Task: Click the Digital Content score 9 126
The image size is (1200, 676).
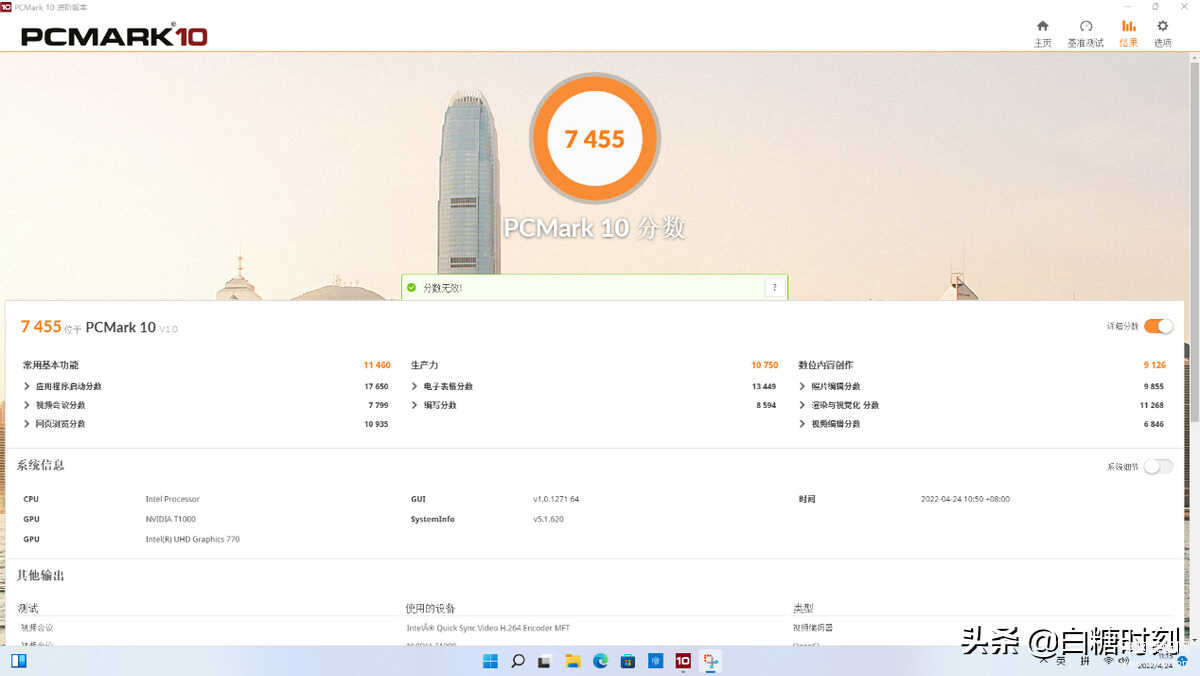Action: (x=1155, y=365)
